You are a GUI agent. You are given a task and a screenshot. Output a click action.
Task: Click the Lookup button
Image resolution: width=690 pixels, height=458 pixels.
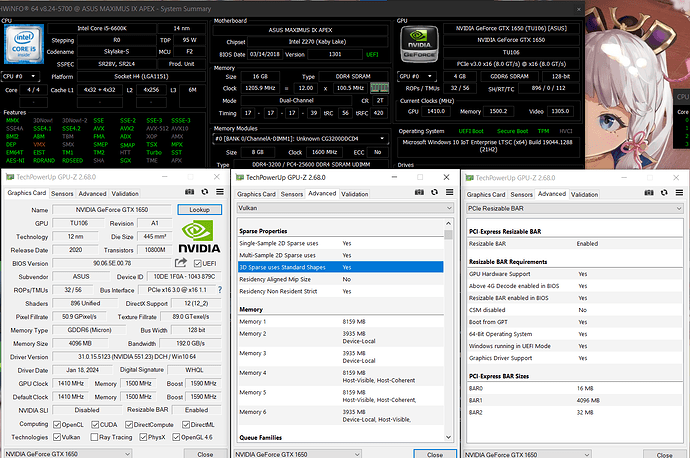(199, 209)
